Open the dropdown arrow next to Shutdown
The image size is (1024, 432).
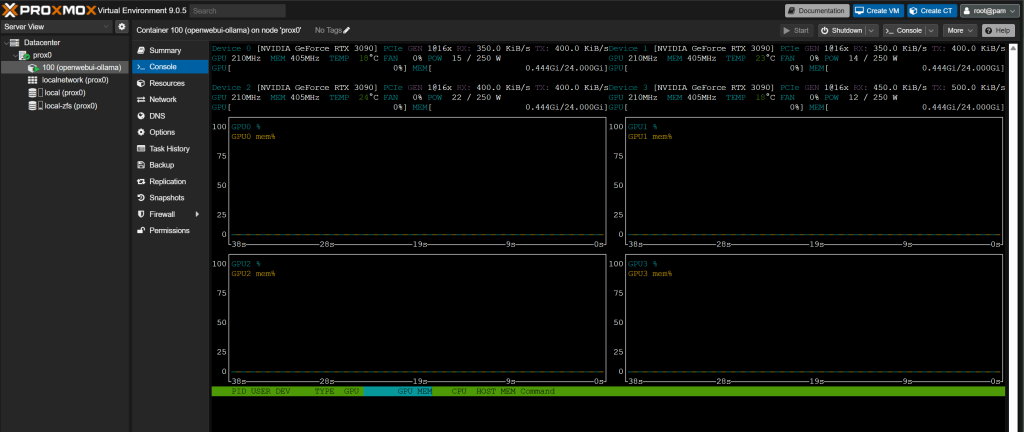869,31
